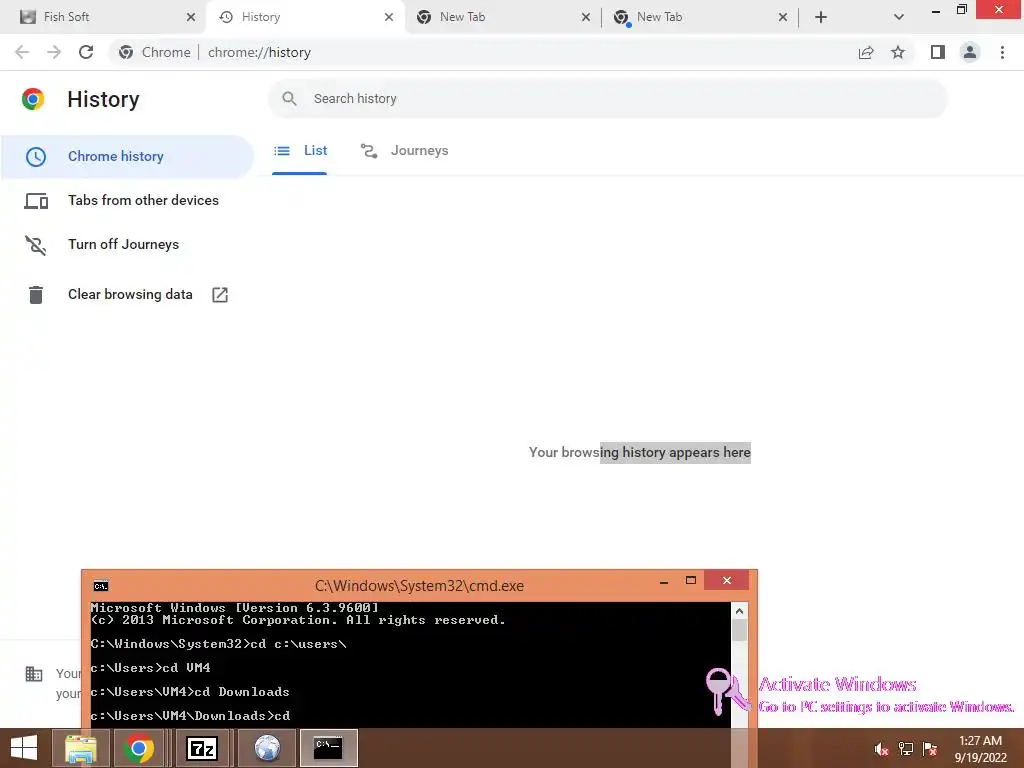Viewport: 1024px width, 768px height.
Task: Open 7-Zip from the taskbar
Action: [202, 748]
